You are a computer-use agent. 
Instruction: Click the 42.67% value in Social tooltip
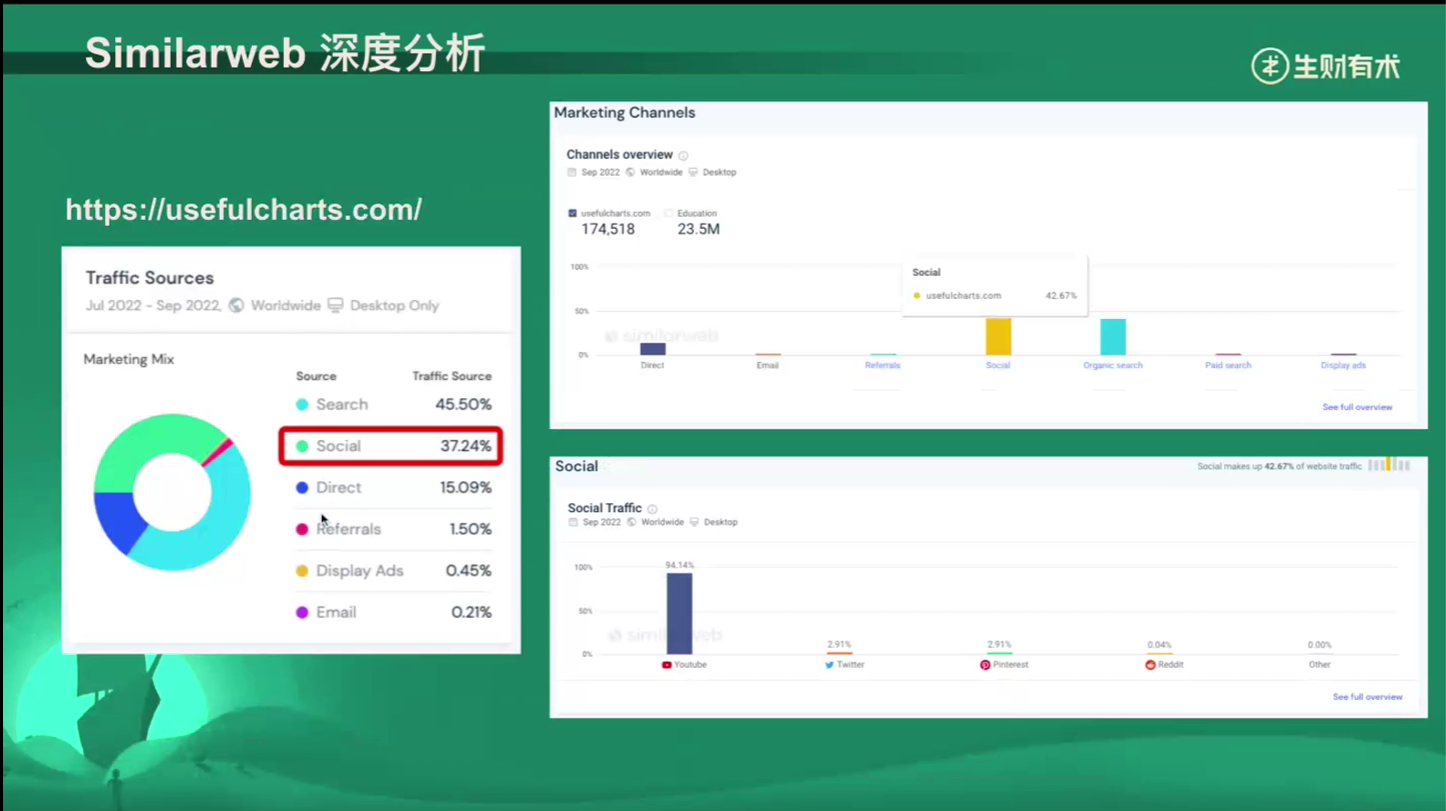pyautogui.click(x=1061, y=296)
